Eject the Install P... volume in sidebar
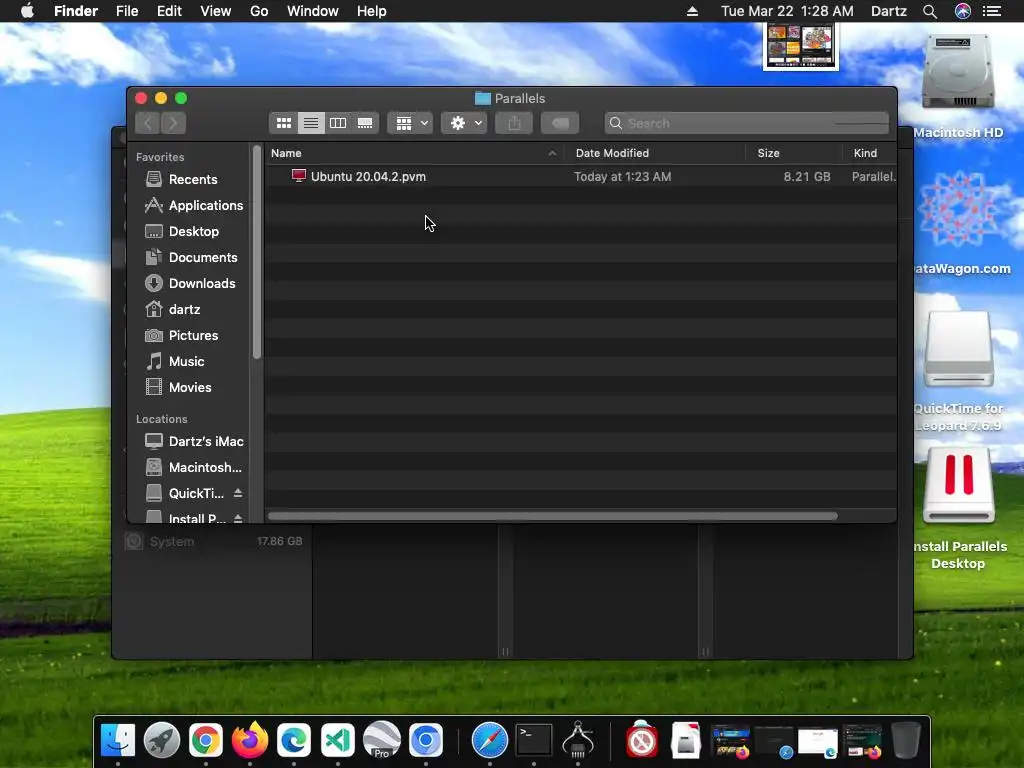 pos(238,519)
